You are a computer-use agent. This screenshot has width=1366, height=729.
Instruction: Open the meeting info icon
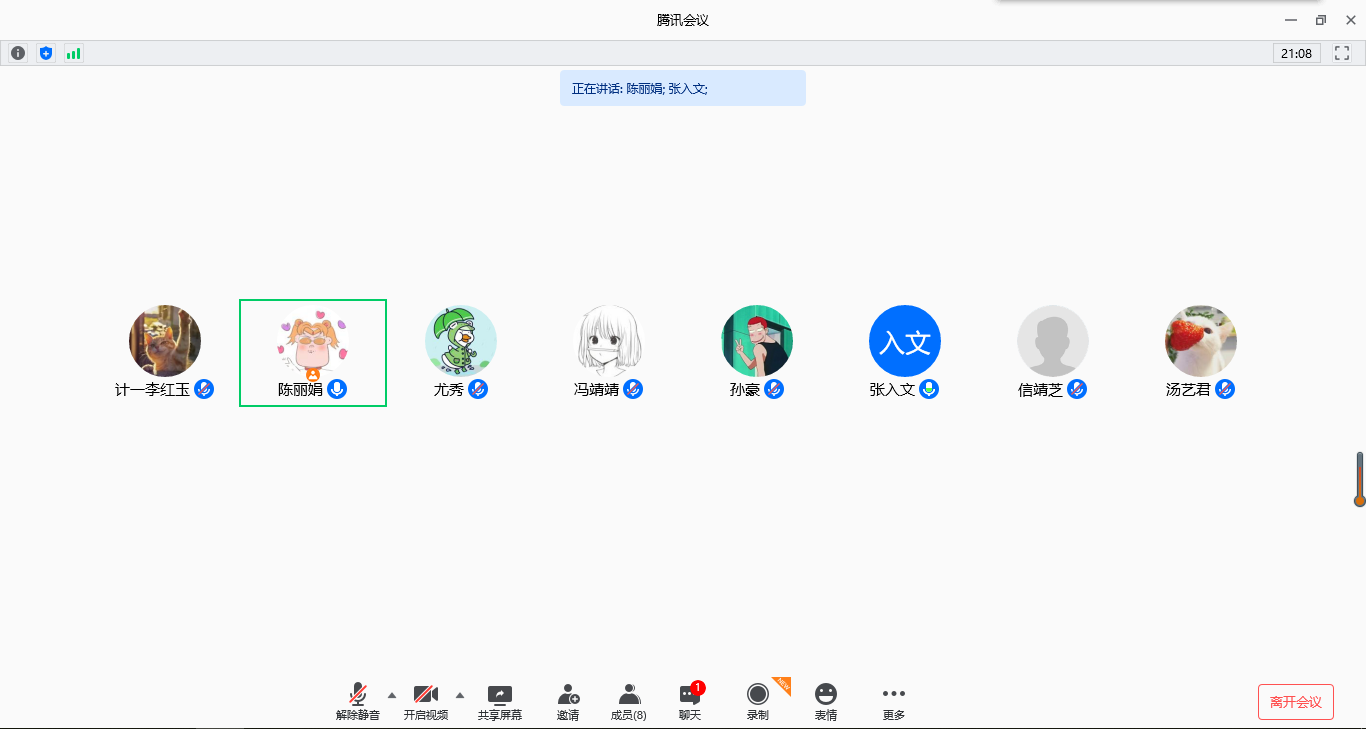[x=18, y=53]
